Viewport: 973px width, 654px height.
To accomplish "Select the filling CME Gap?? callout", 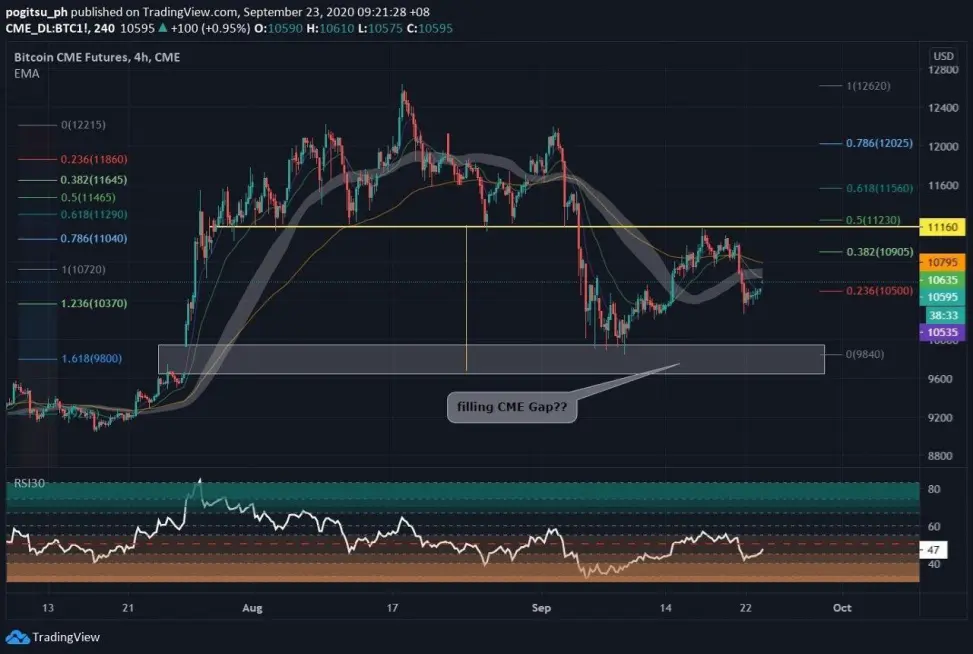I will pyautogui.click(x=512, y=407).
